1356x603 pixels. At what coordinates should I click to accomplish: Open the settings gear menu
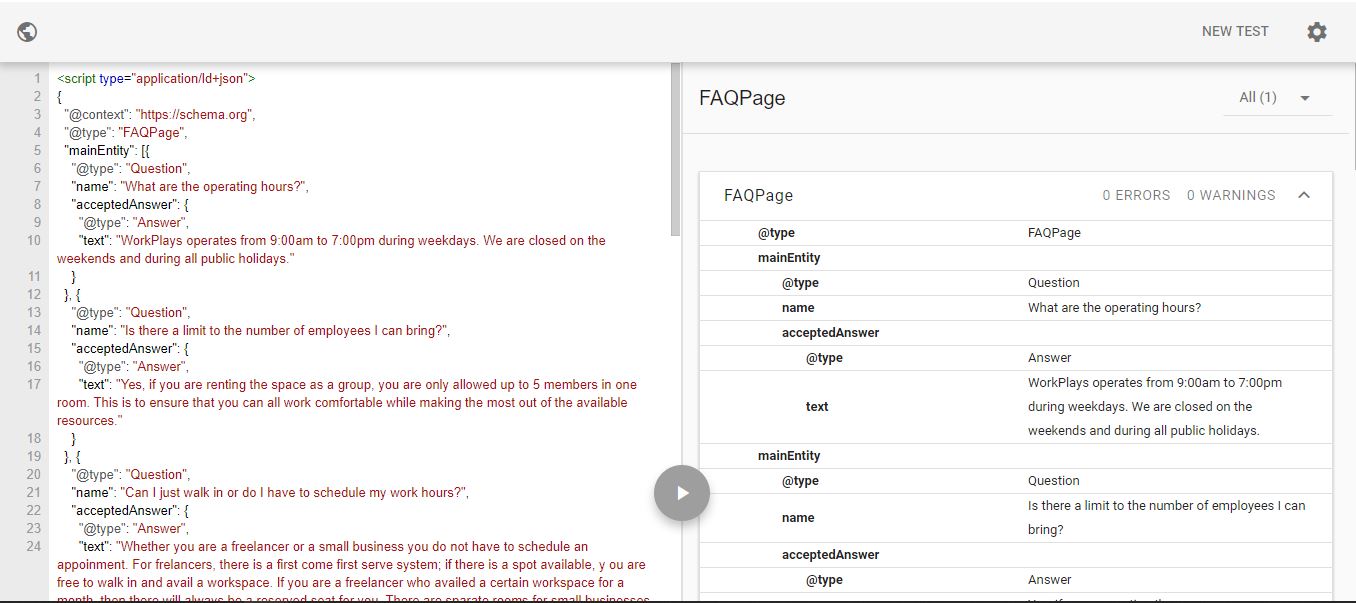coord(1316,32)
